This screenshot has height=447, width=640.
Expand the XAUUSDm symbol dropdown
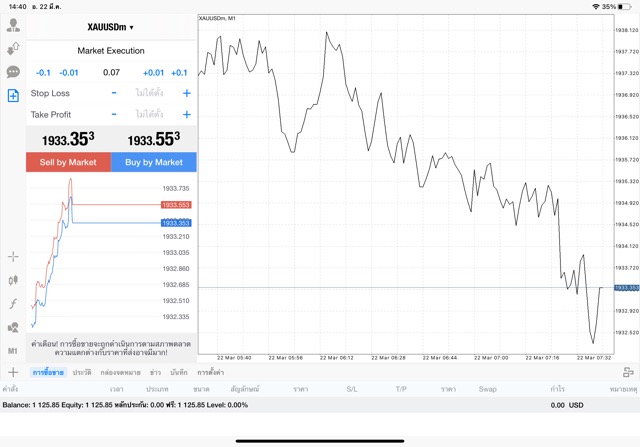[111, 27]
